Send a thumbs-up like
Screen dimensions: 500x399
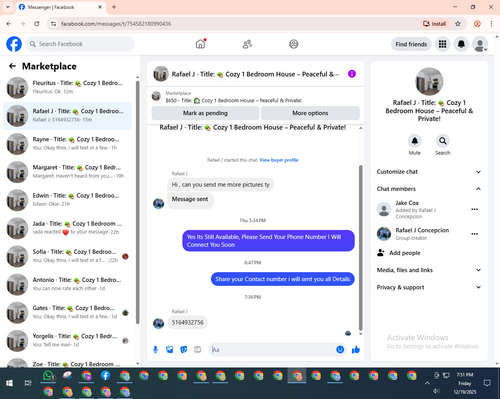[x=356, y=349]
